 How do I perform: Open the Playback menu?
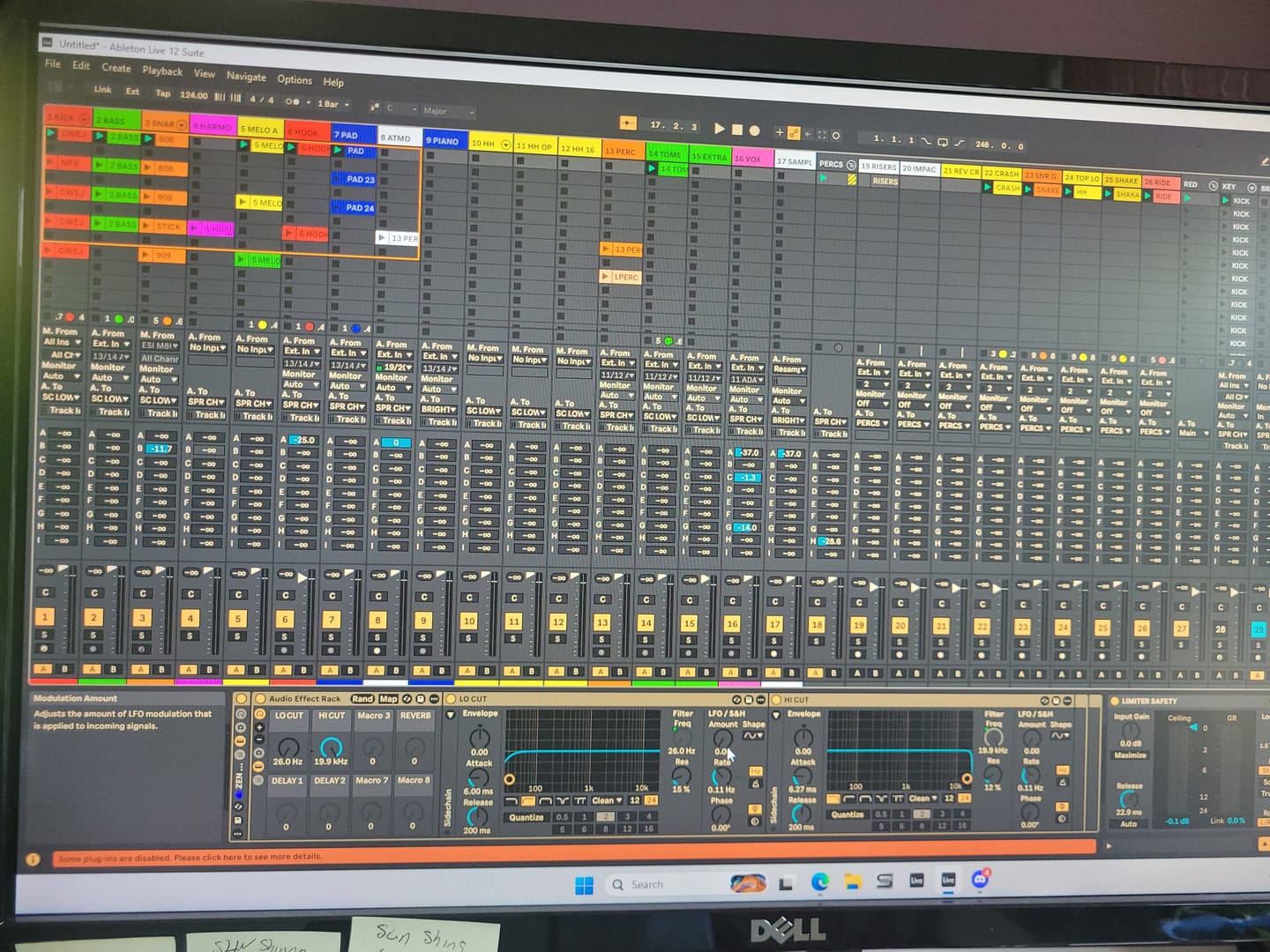coord(162,71)
